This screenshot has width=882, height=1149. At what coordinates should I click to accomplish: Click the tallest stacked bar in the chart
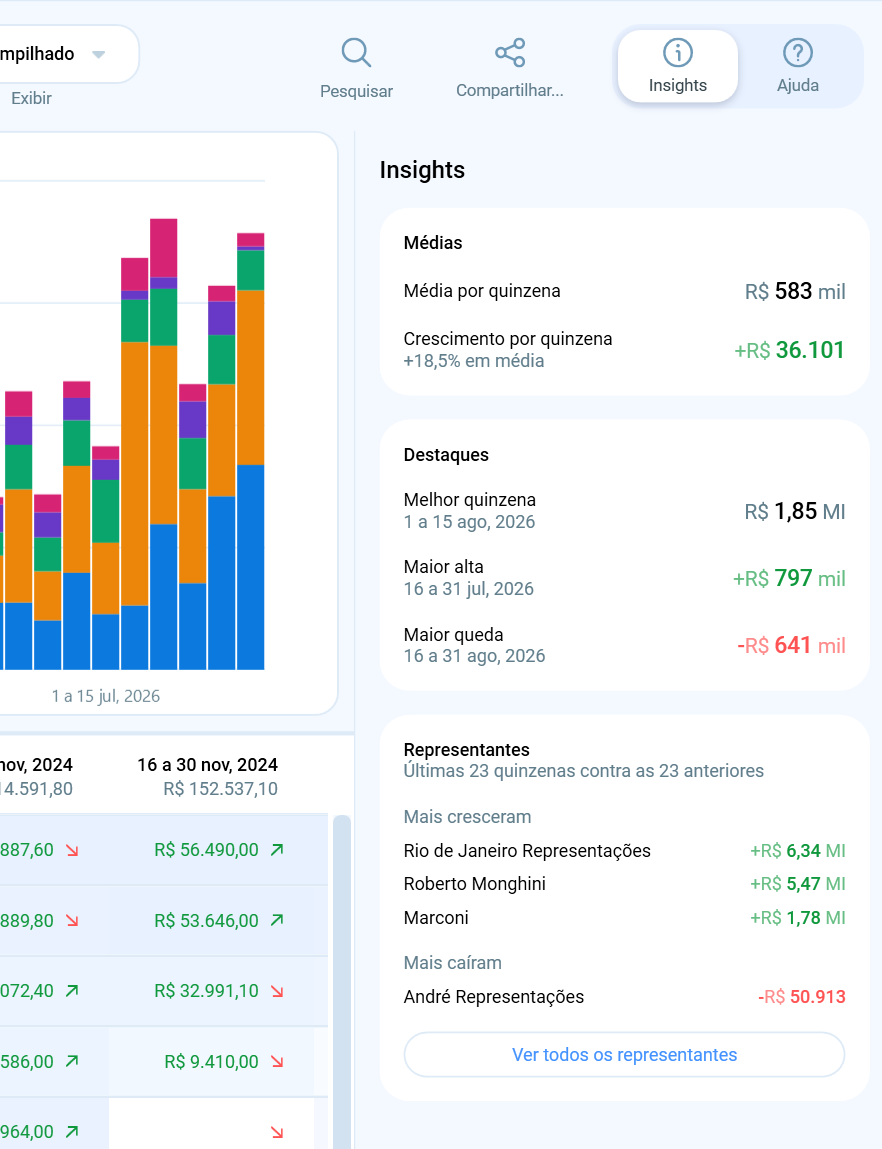tap(163, 444)
